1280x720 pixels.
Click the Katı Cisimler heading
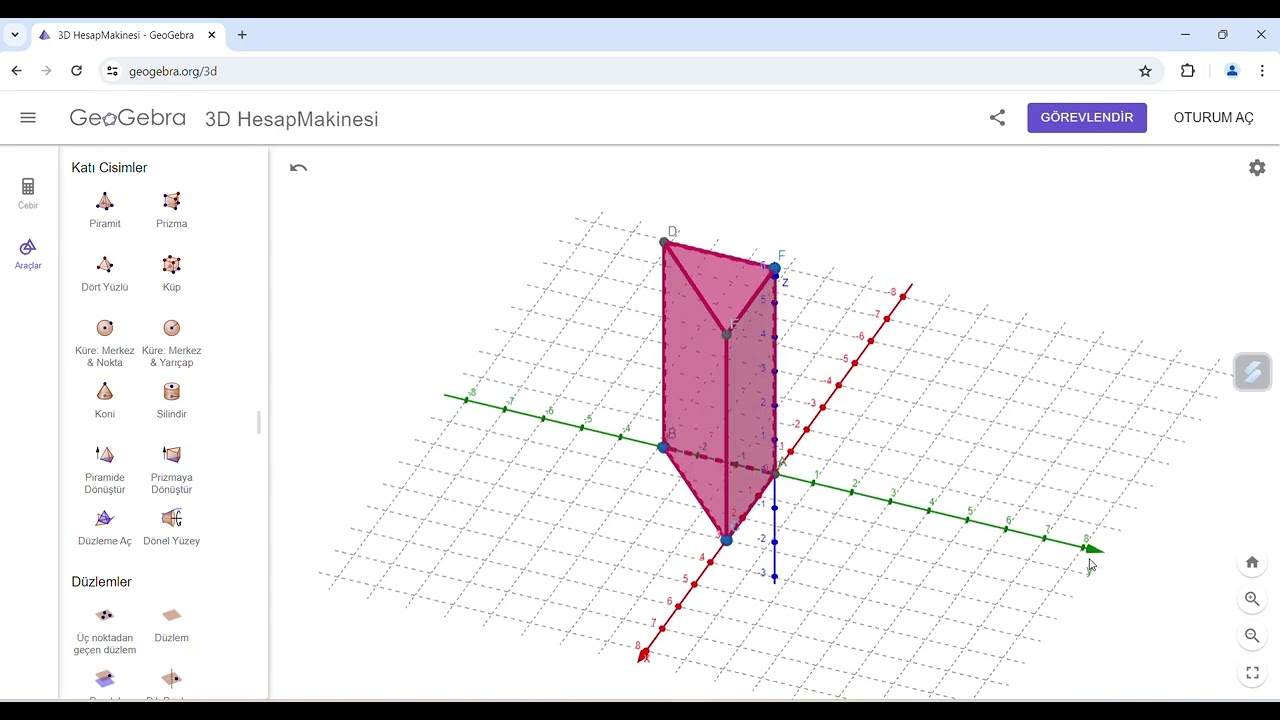coord(109,168)
